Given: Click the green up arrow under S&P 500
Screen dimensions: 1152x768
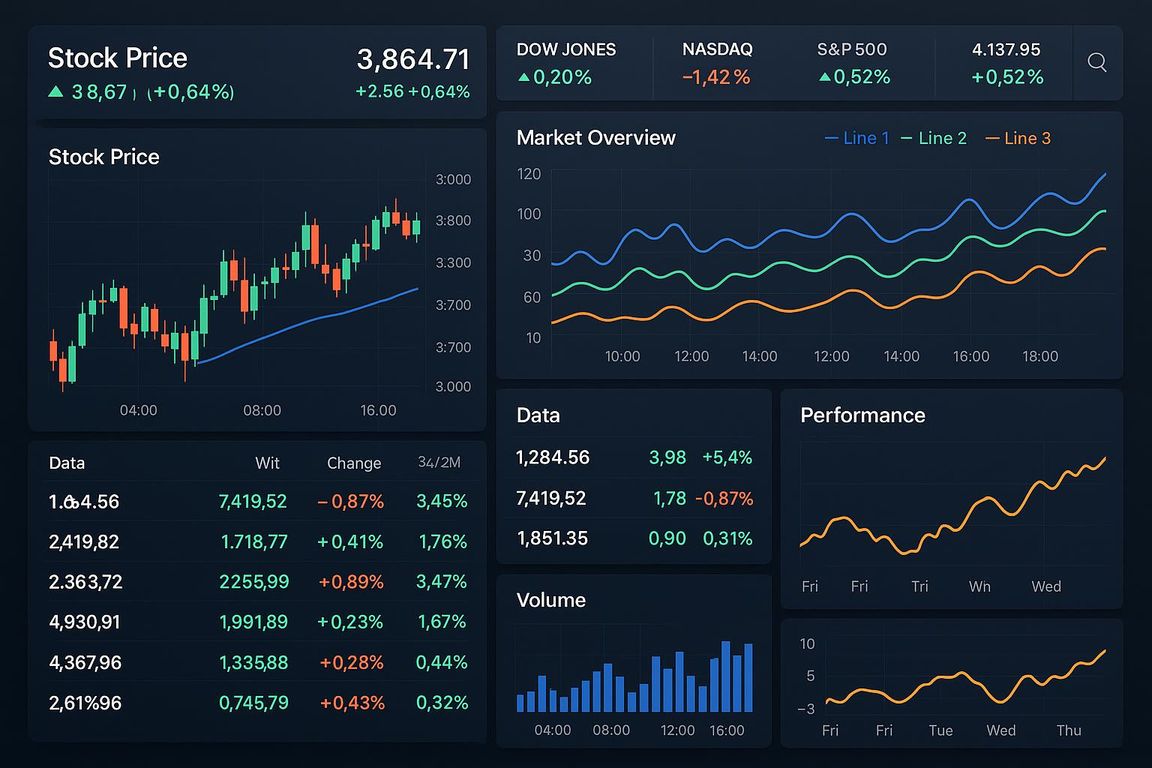Looking at the screenshot, I should (824, 78).
